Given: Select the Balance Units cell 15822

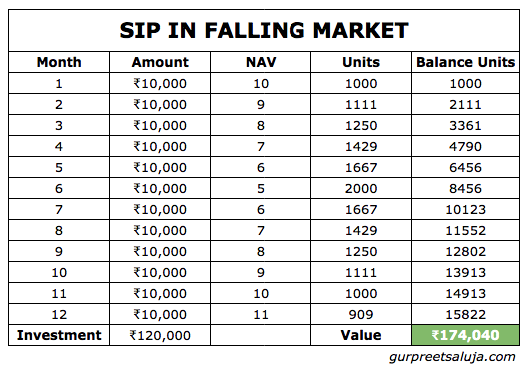Looking at the screenshot, I should (x=465, y=314).
